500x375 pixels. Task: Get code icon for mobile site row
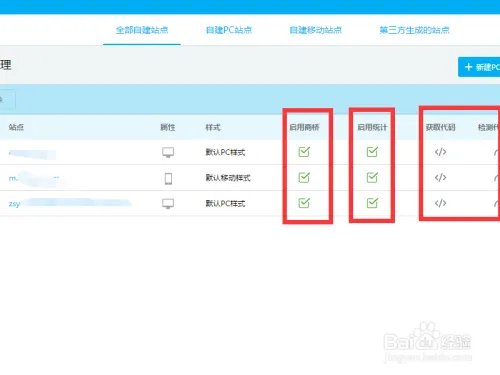click(x=440, y=177)
